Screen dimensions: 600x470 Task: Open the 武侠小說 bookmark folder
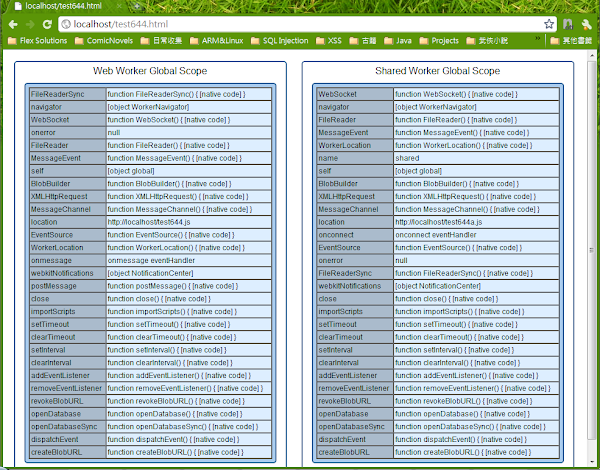click(487, 41)
